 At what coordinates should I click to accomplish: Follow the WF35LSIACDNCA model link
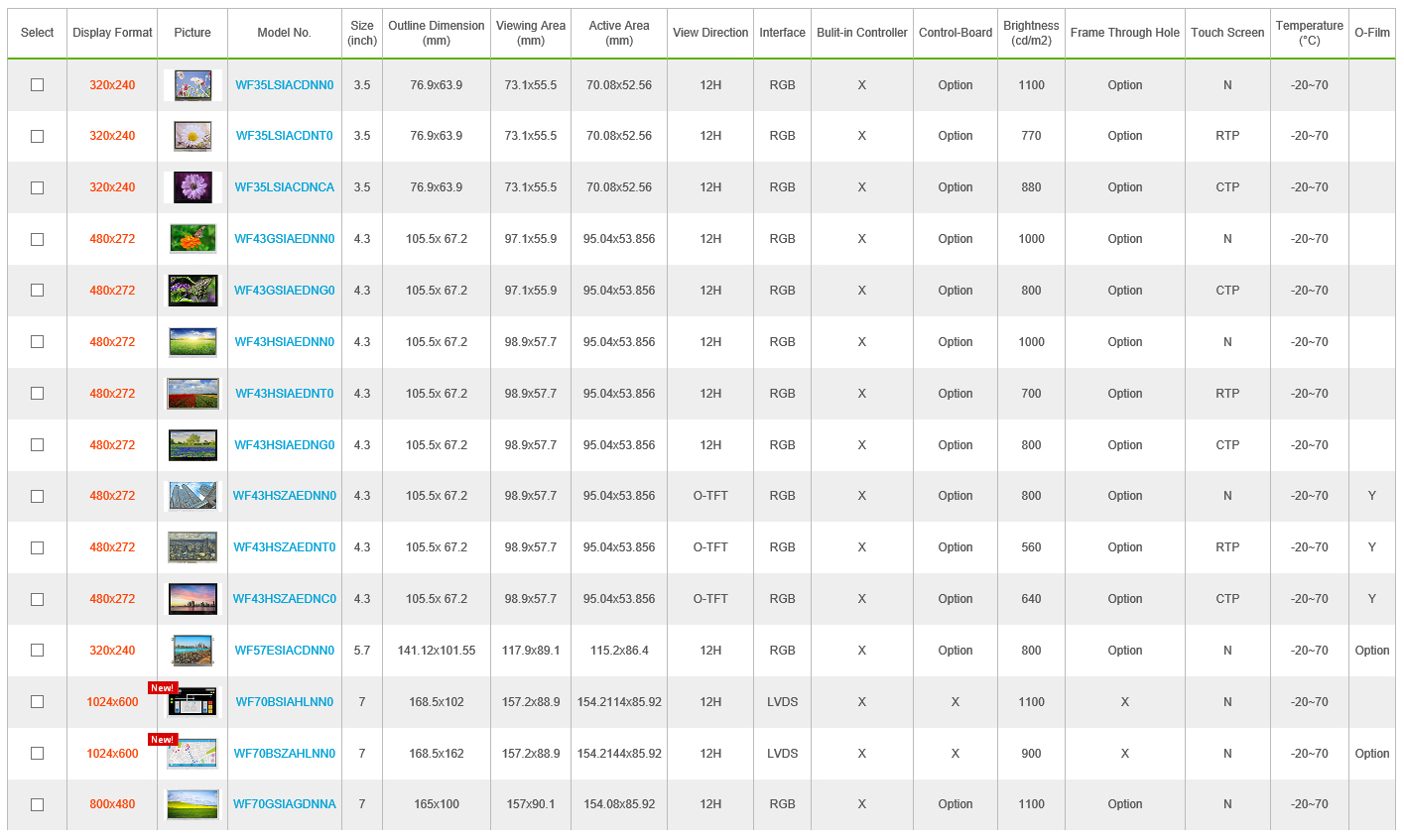[285, 187]
